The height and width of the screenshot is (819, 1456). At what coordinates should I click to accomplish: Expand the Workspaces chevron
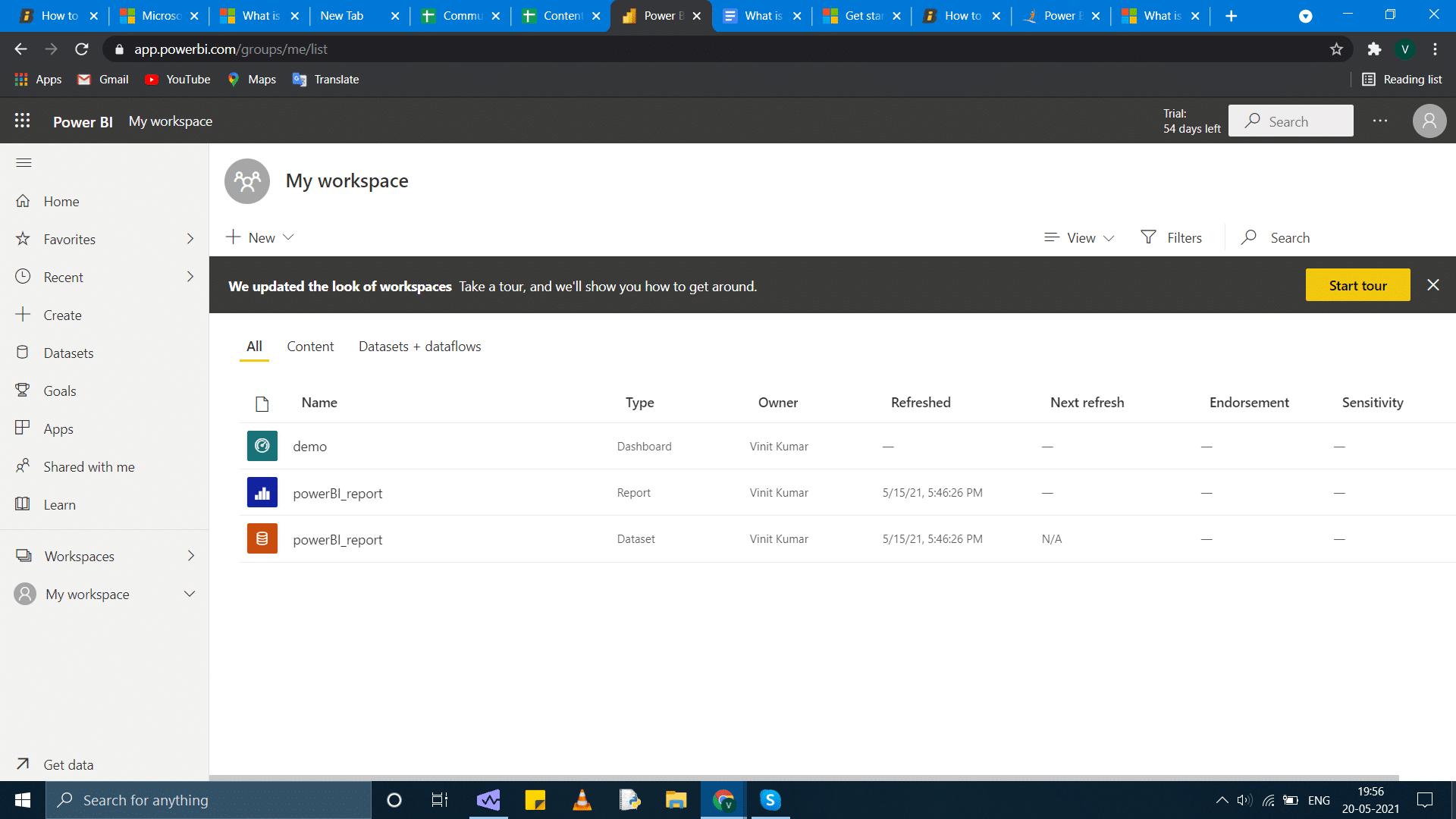pos(190,556)
